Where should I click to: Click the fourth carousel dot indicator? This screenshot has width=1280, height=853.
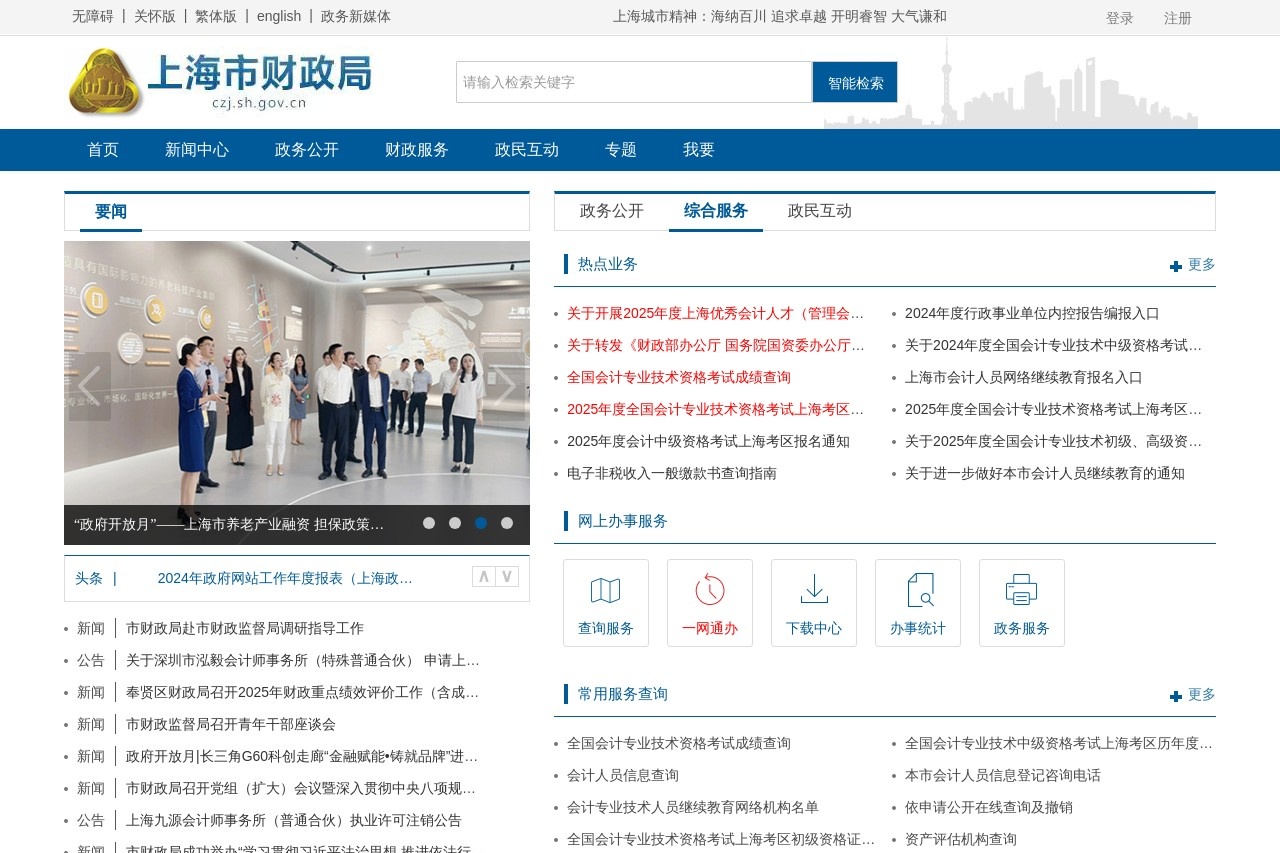tap(507, 522)
